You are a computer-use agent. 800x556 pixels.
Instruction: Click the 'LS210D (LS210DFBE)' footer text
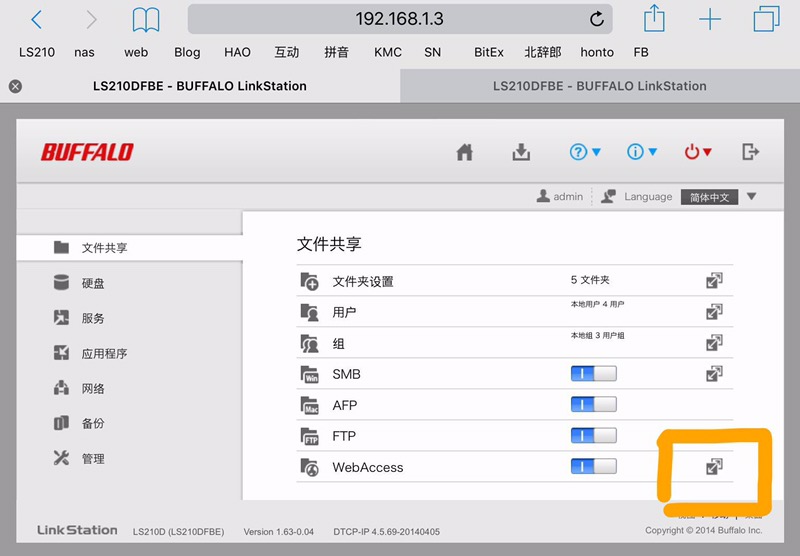179,532
